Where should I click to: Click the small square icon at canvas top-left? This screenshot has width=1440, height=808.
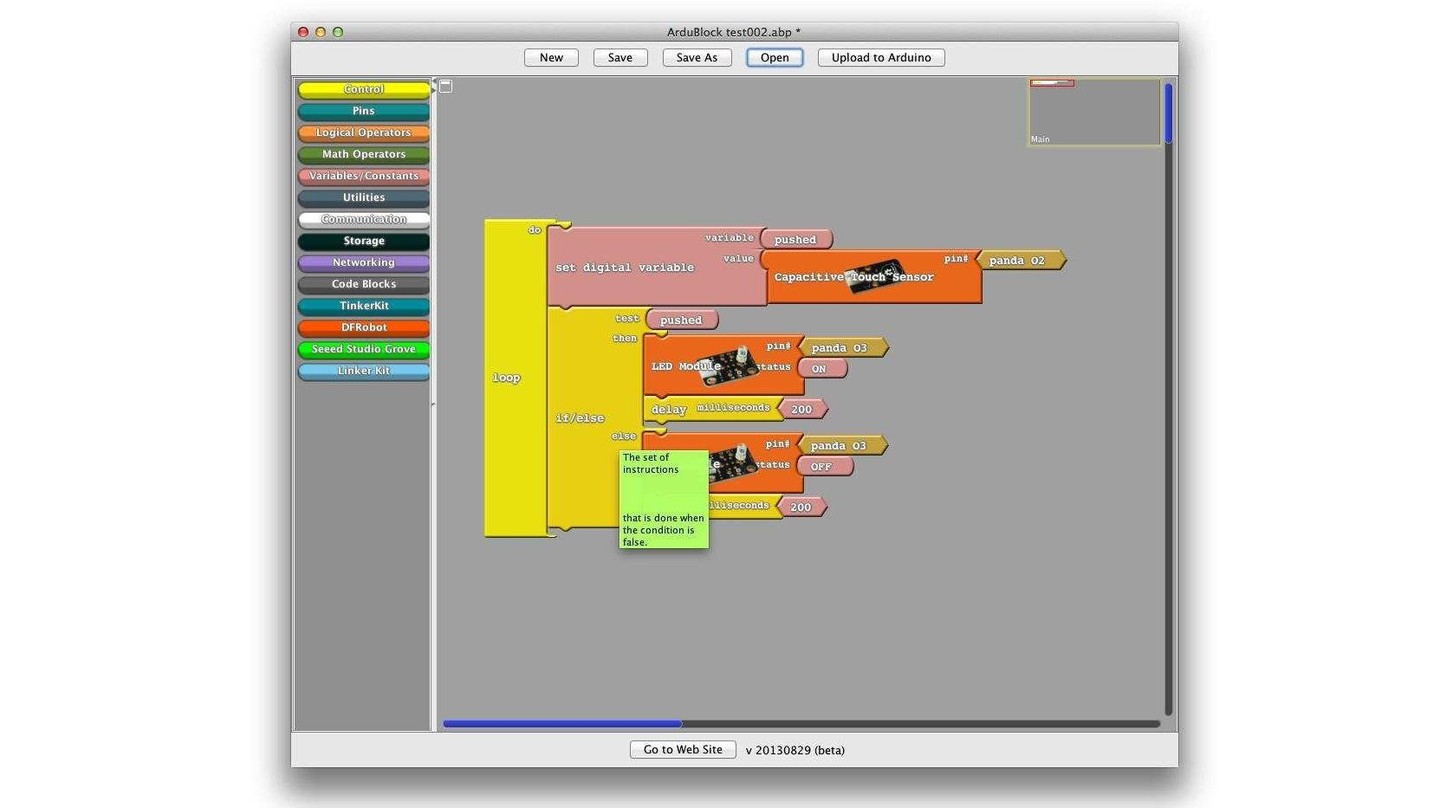pos(446,87)
